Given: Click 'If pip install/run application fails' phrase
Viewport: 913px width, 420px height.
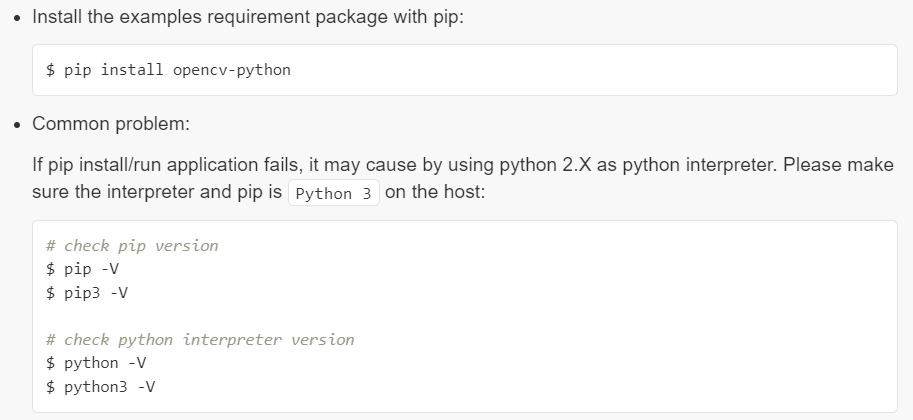Looking at the screenshot, I should (x=168, y=165).
